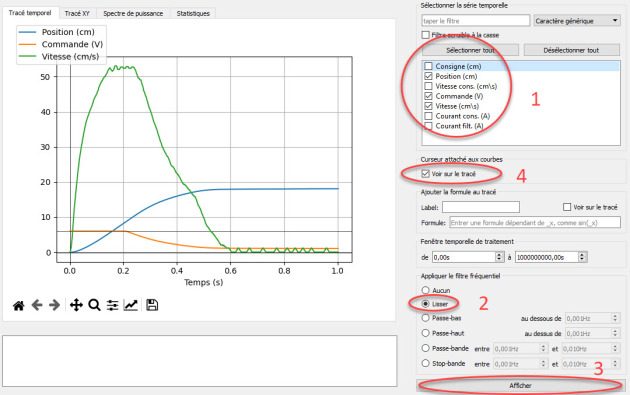This screenshot has width=630, height=395.
Task: Step the Stop-bande lower frequency spinner
Action: tap(543, 364)
